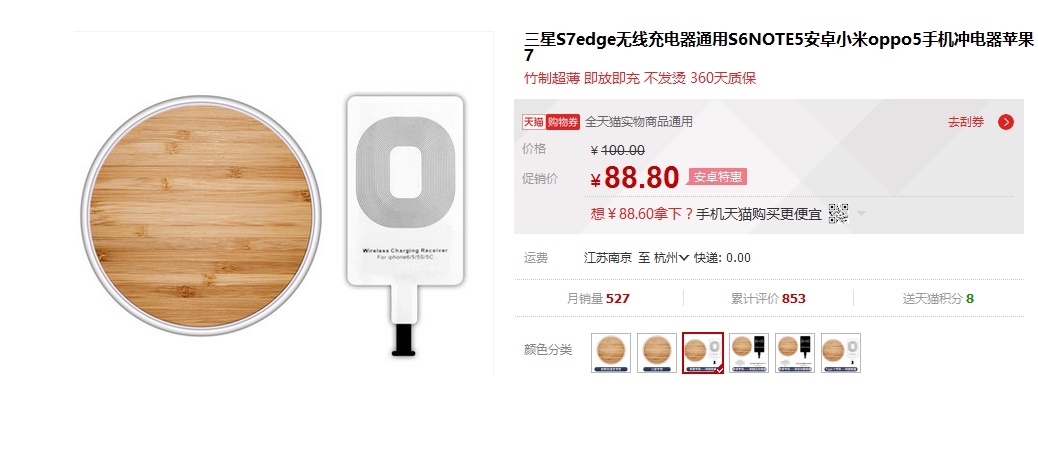Choose the last color option thumbnail

coord(841,353)
